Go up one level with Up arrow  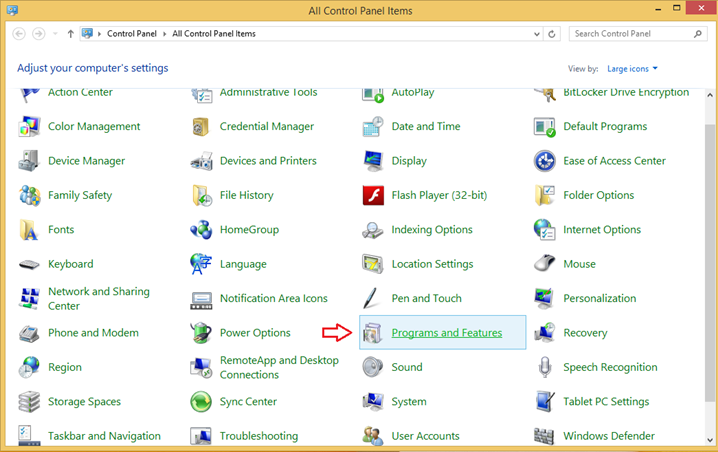[x=71, y=33]
